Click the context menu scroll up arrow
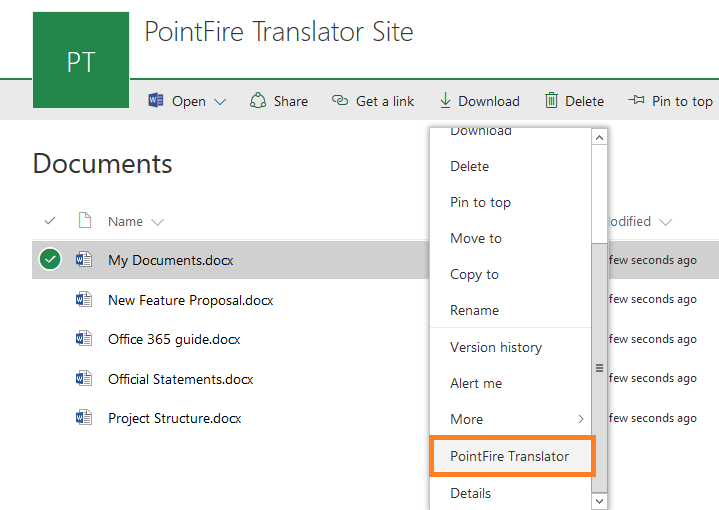Image resolution: width=719 pixels, height=510 pixels. 599,137
